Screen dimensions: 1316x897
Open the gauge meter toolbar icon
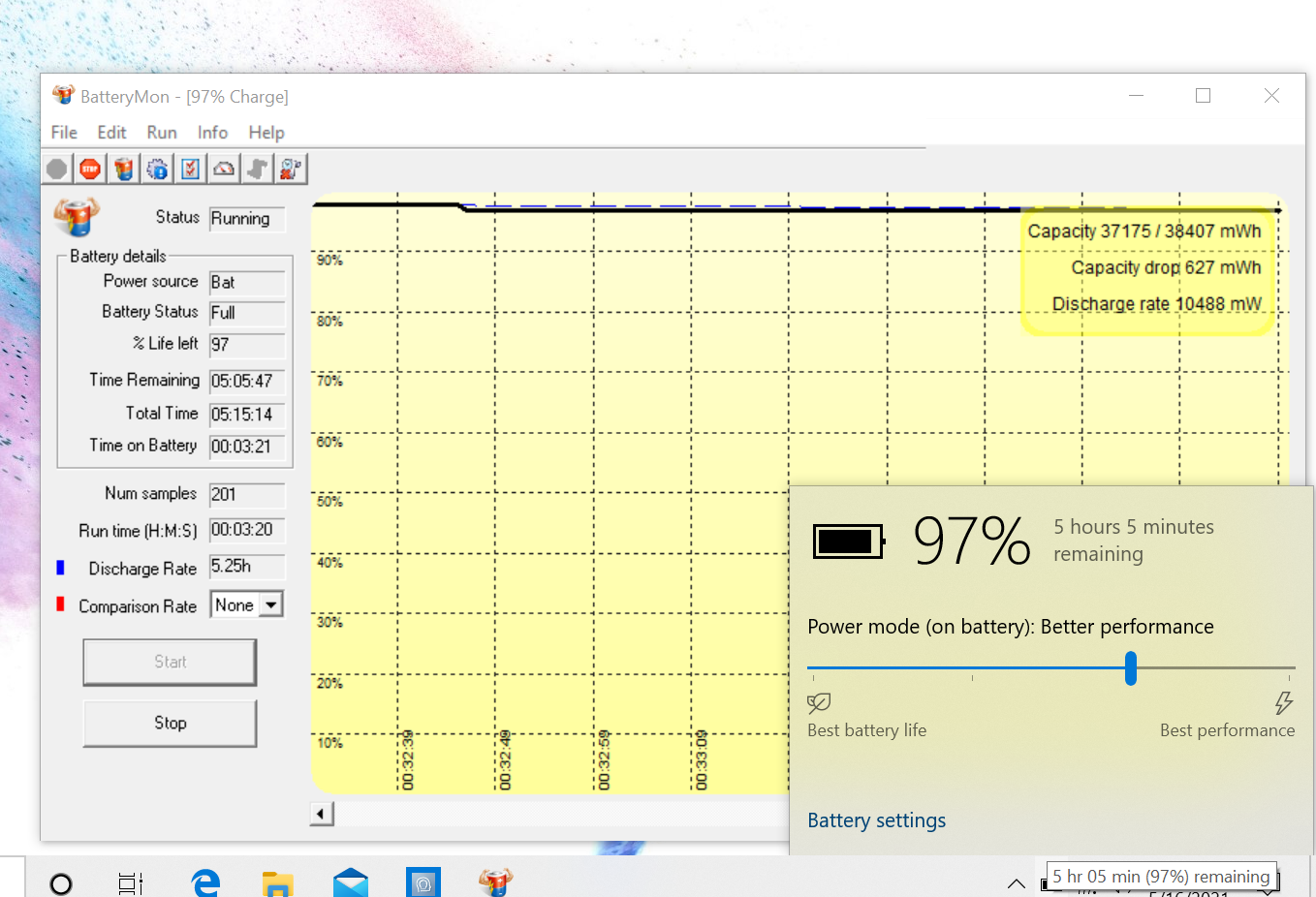point(224,169)
